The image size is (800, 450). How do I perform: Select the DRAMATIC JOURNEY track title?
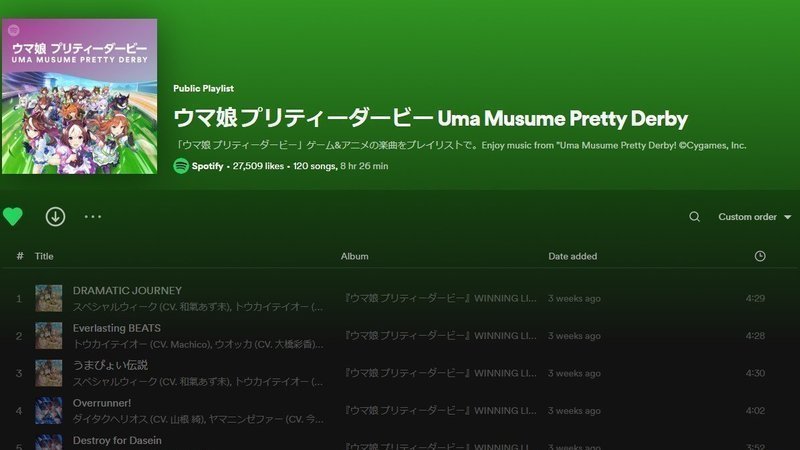coord(127,291)
